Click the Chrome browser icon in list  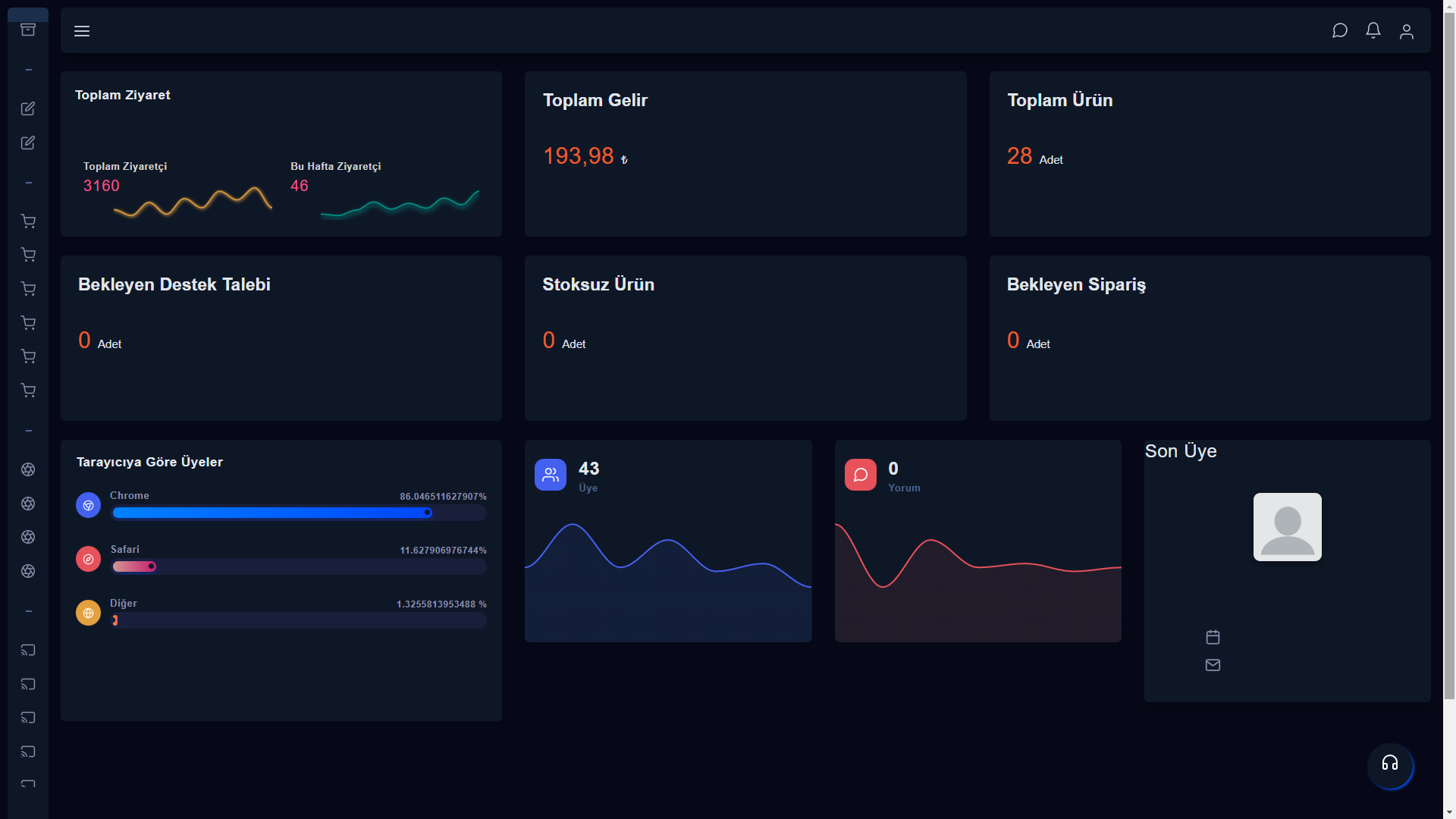[88, 505]
